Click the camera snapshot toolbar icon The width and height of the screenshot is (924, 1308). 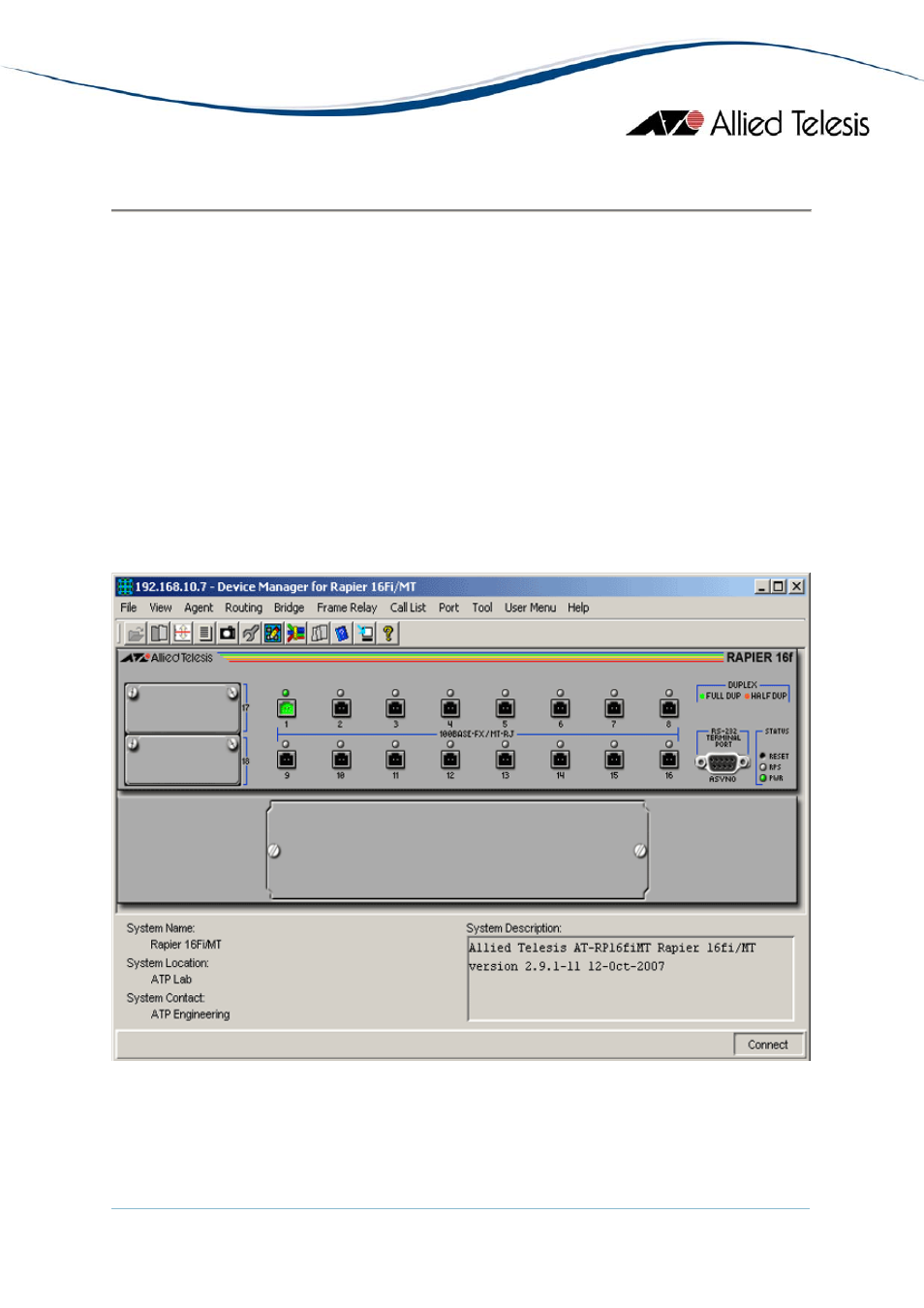(228, 634)
